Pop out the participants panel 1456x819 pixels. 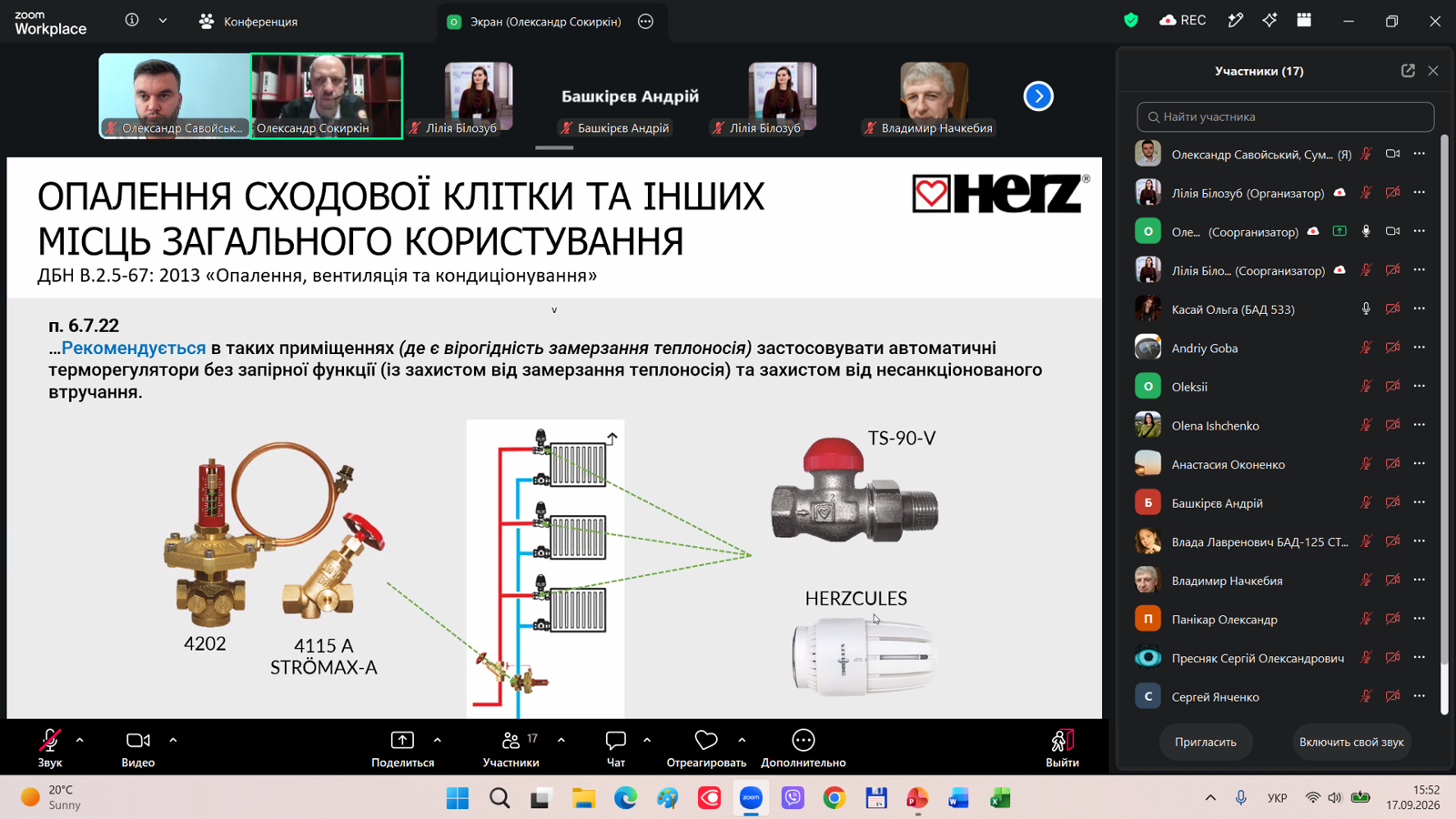(1408, 71)
